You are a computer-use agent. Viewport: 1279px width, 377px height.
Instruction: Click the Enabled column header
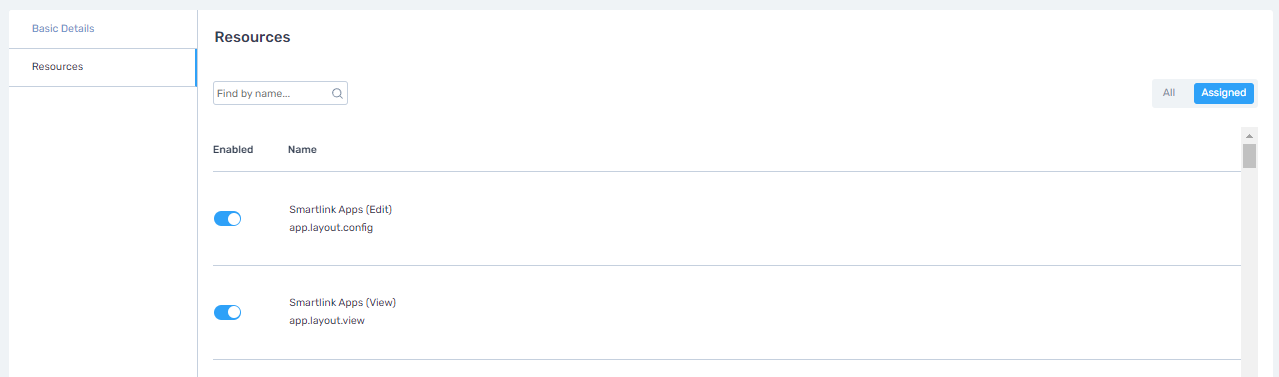[233, 150]
